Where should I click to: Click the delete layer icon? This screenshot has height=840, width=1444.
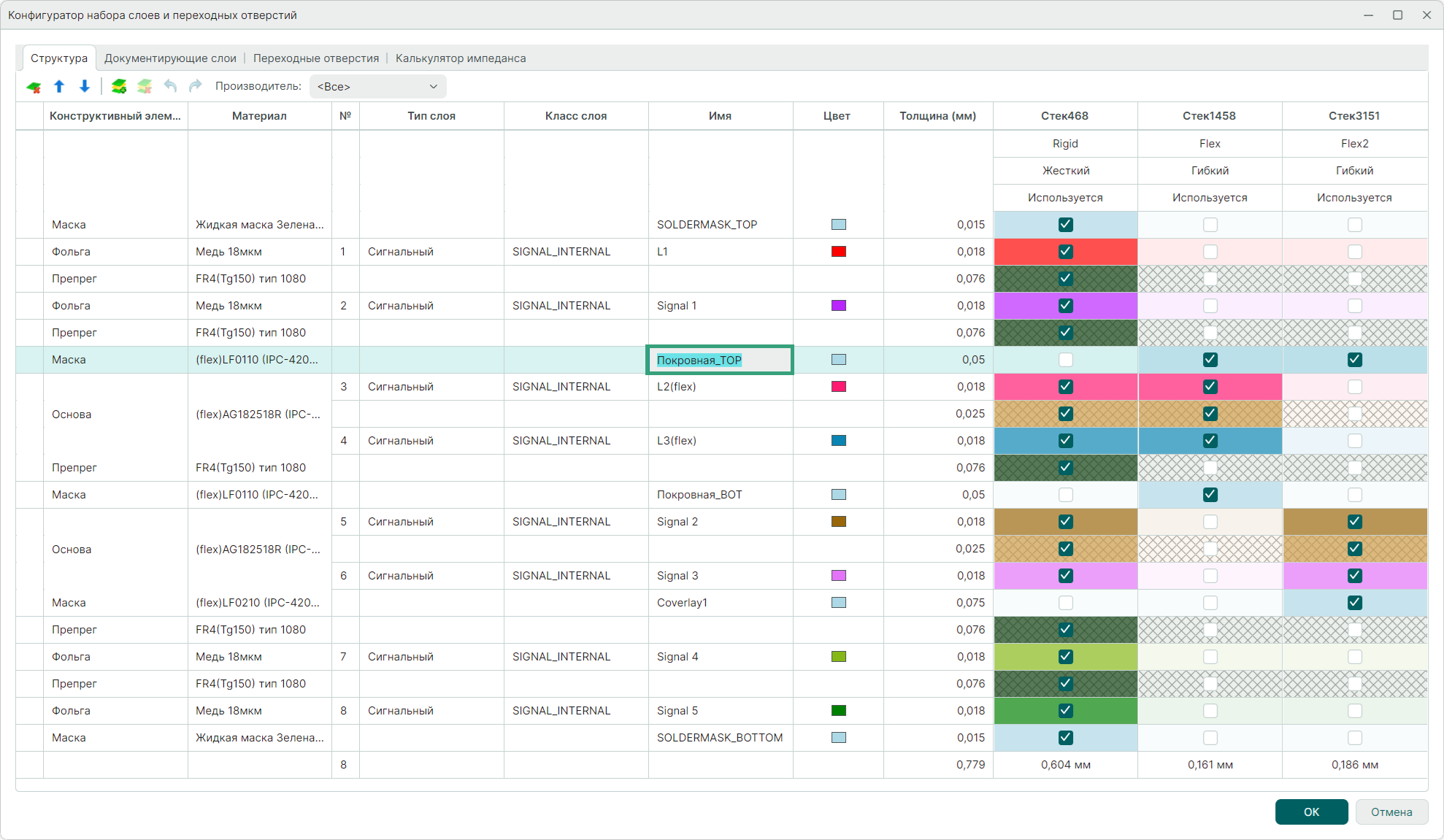click(34, 87)
